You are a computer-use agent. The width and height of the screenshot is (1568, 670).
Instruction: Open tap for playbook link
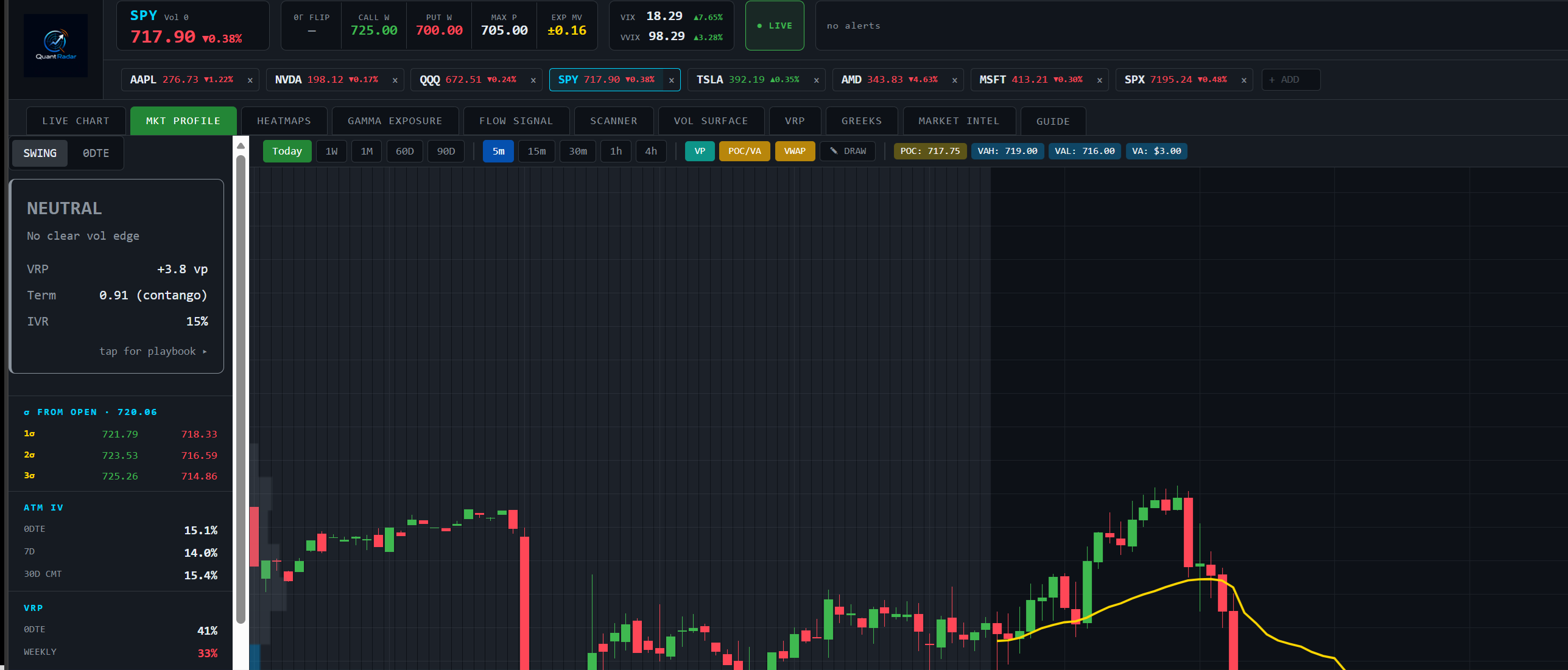coord(153,351)
